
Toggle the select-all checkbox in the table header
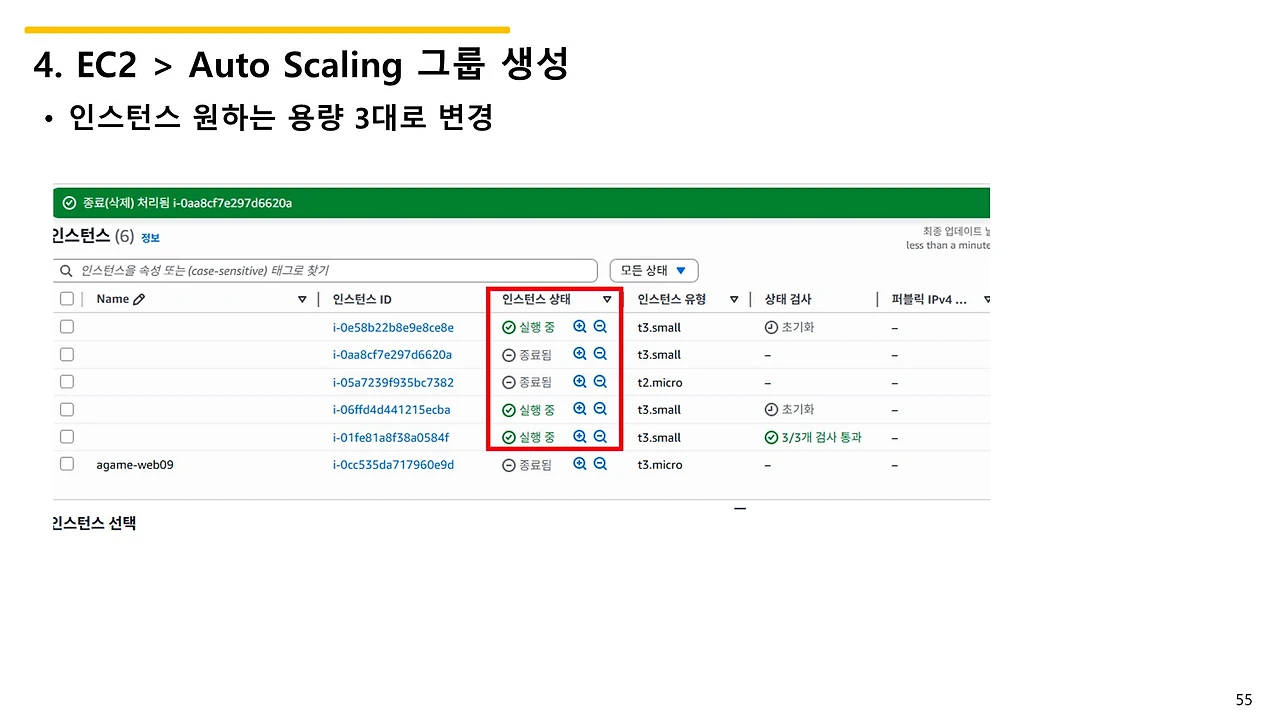pos(66,298)
